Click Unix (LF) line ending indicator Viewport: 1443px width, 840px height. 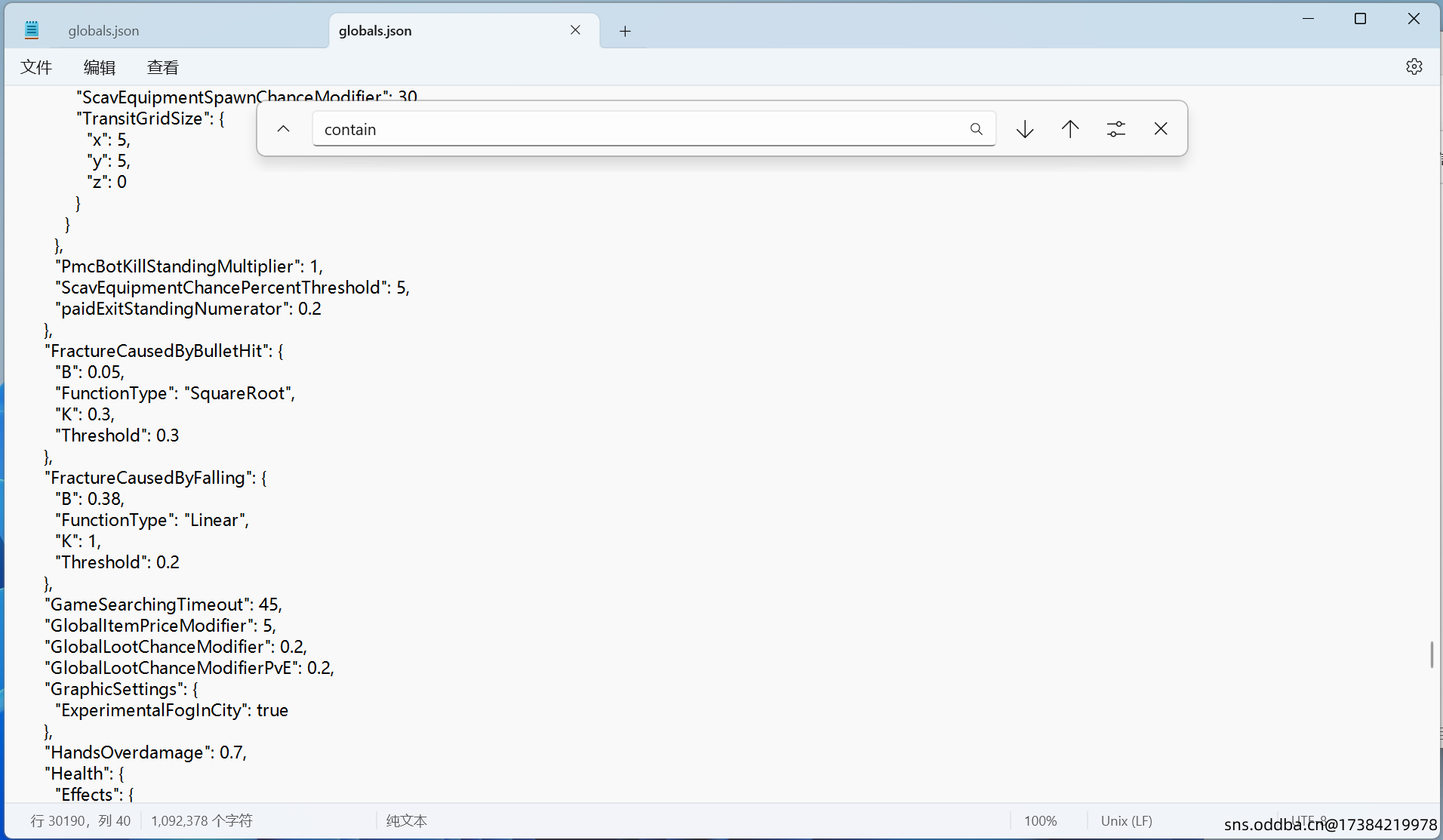point(1126,821)
